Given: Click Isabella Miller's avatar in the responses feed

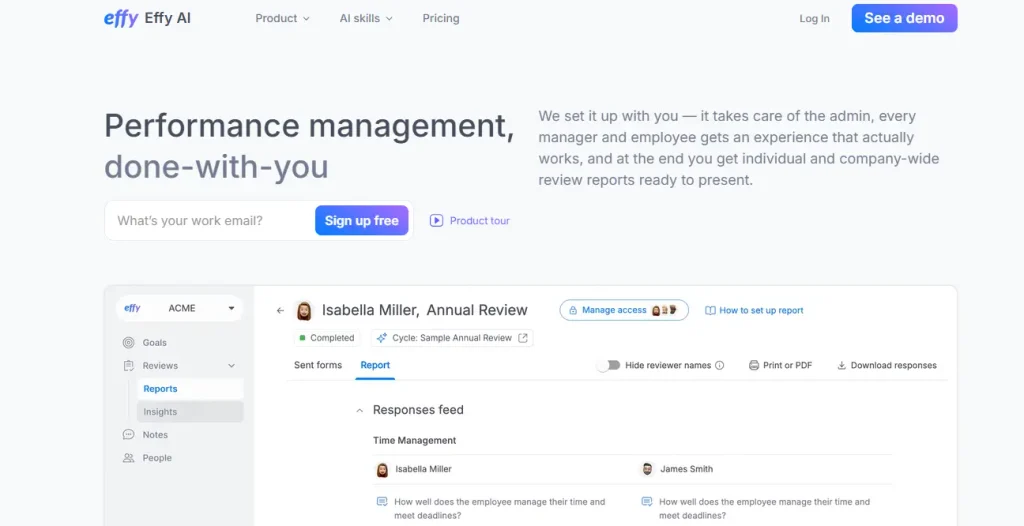Looking at the screenshot, I should click(x=382, y=469).
